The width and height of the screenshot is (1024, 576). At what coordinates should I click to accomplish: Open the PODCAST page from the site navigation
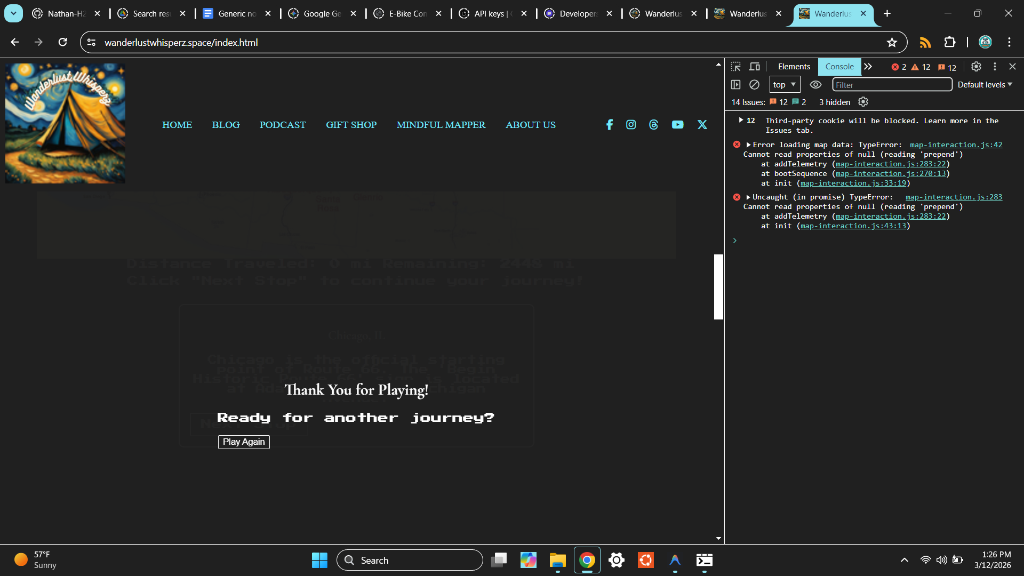click(282, 125)
